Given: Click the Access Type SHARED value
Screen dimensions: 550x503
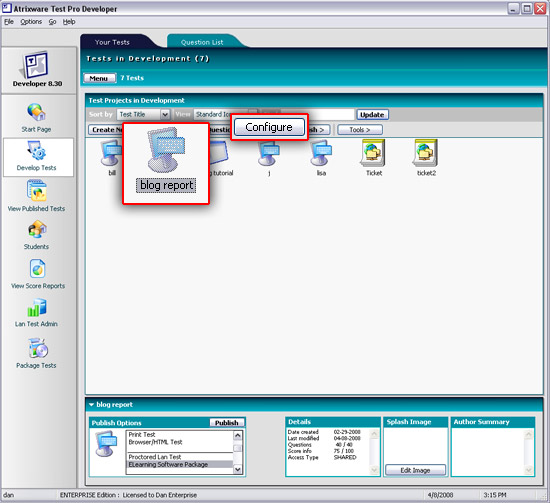Looking at the screenshot, I should (345, 457).
